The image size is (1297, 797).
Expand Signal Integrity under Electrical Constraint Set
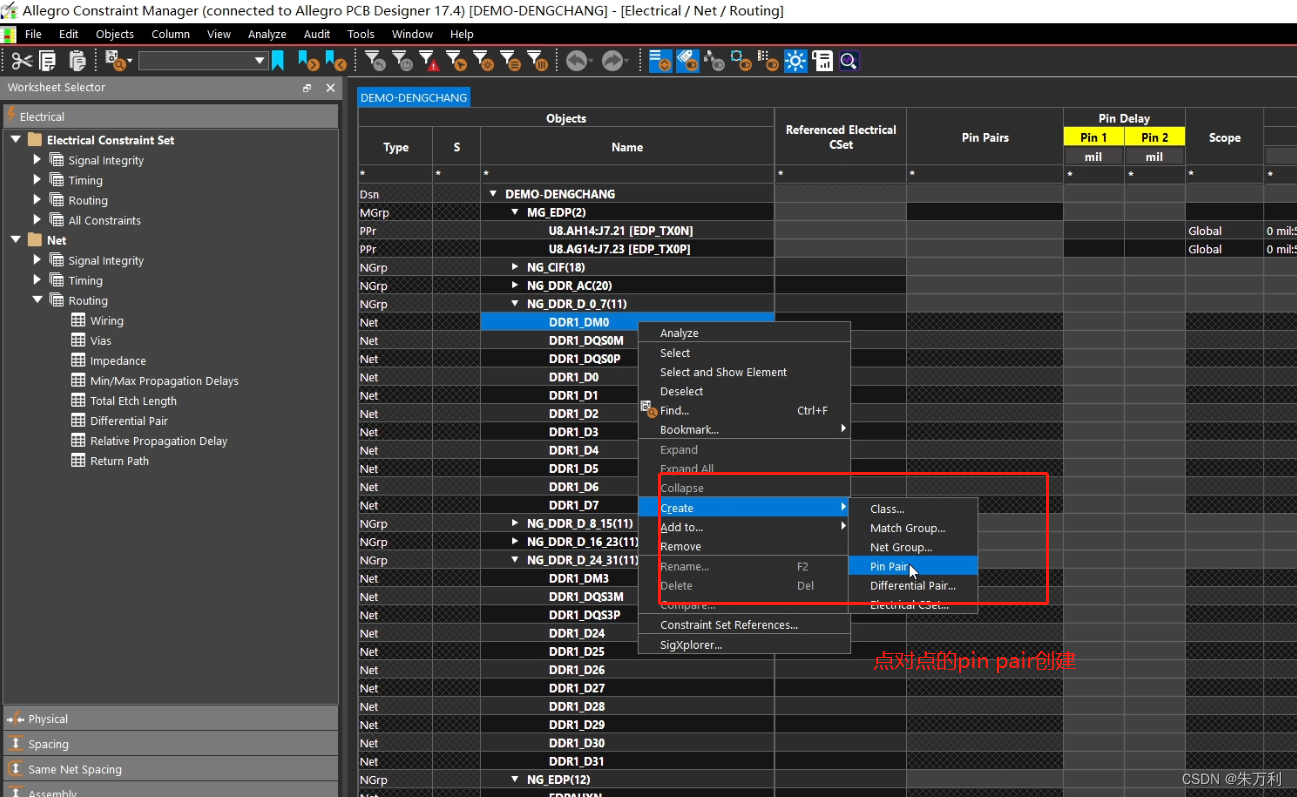tap(37, 160)
